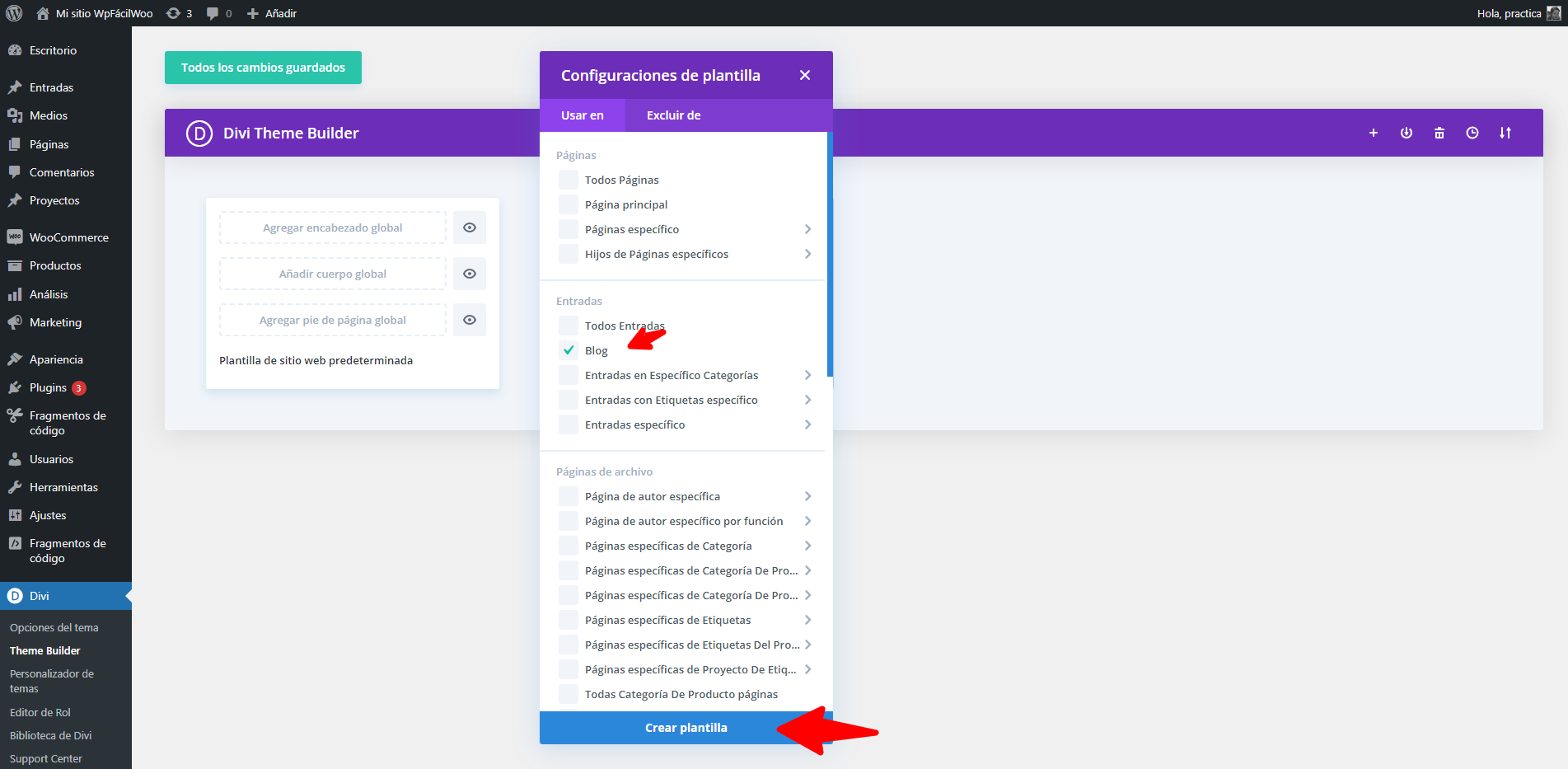Open Opciones del tema submenu link
The width and height of the screenshot is (1568, 769).
pyautogui.click(x=54, y=627)
